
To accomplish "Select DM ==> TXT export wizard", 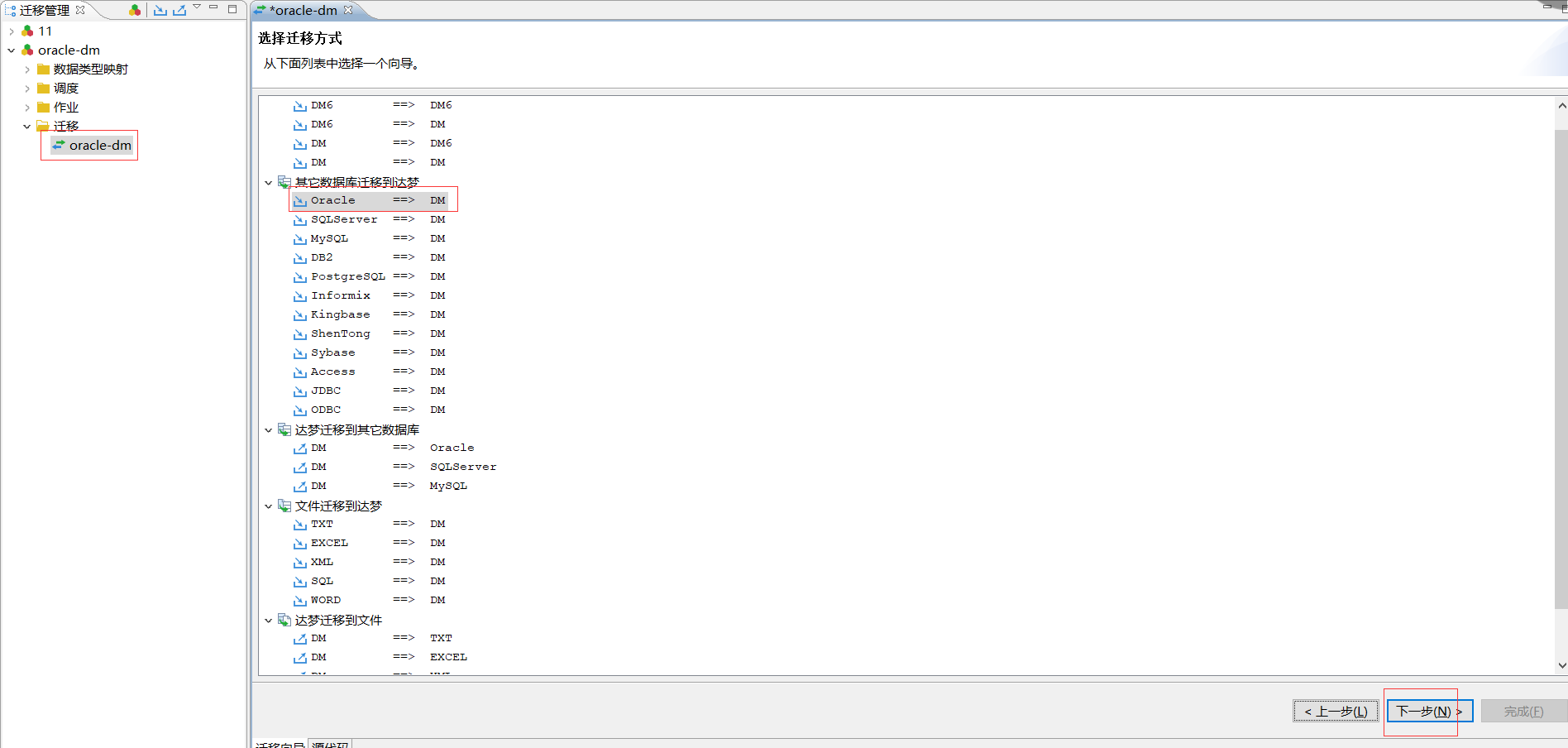I will point(373,638).
